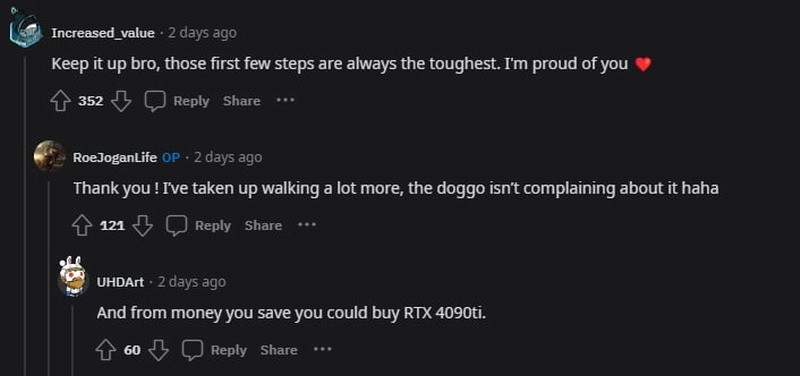Open more options for UHDArt's comment
Viewport: 800px width, 376px height.
(x=322, y=349)
